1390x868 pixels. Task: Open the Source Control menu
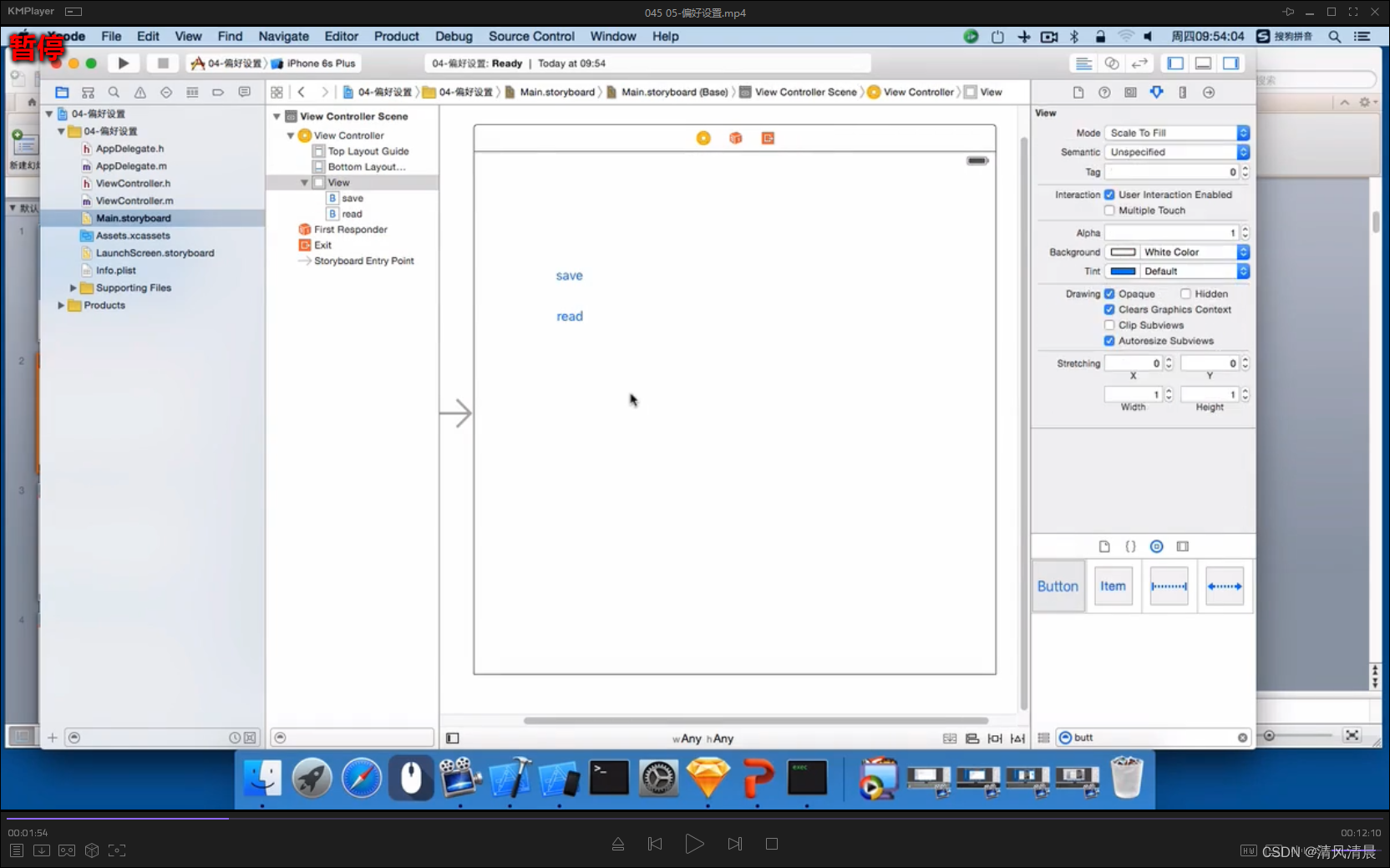point(531,37)
